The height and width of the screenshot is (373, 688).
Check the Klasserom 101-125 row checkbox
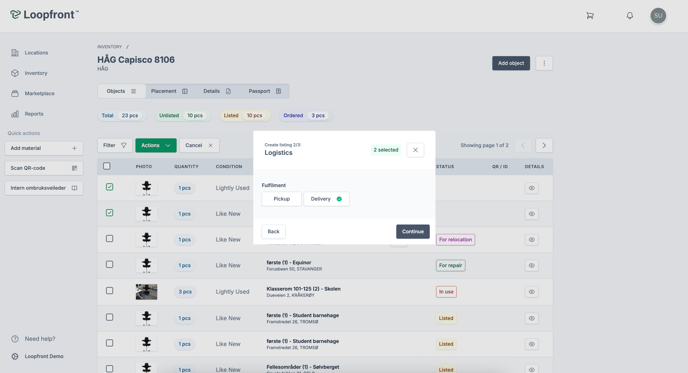pyautogui.click(x=109, y=291)
